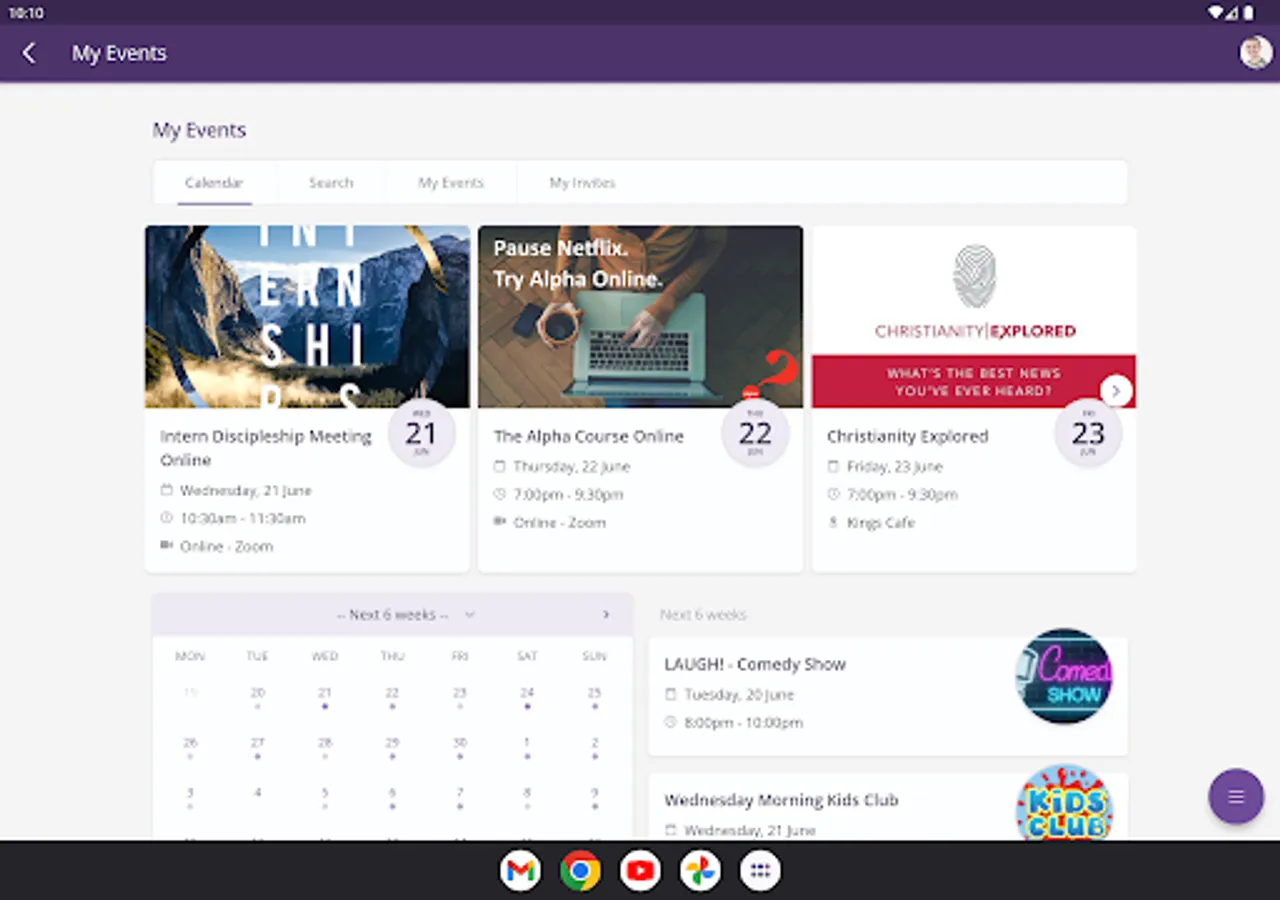Open the Kids Club round thumbnail
This screenshot has height=900, width=1280.
(1064, 802)
